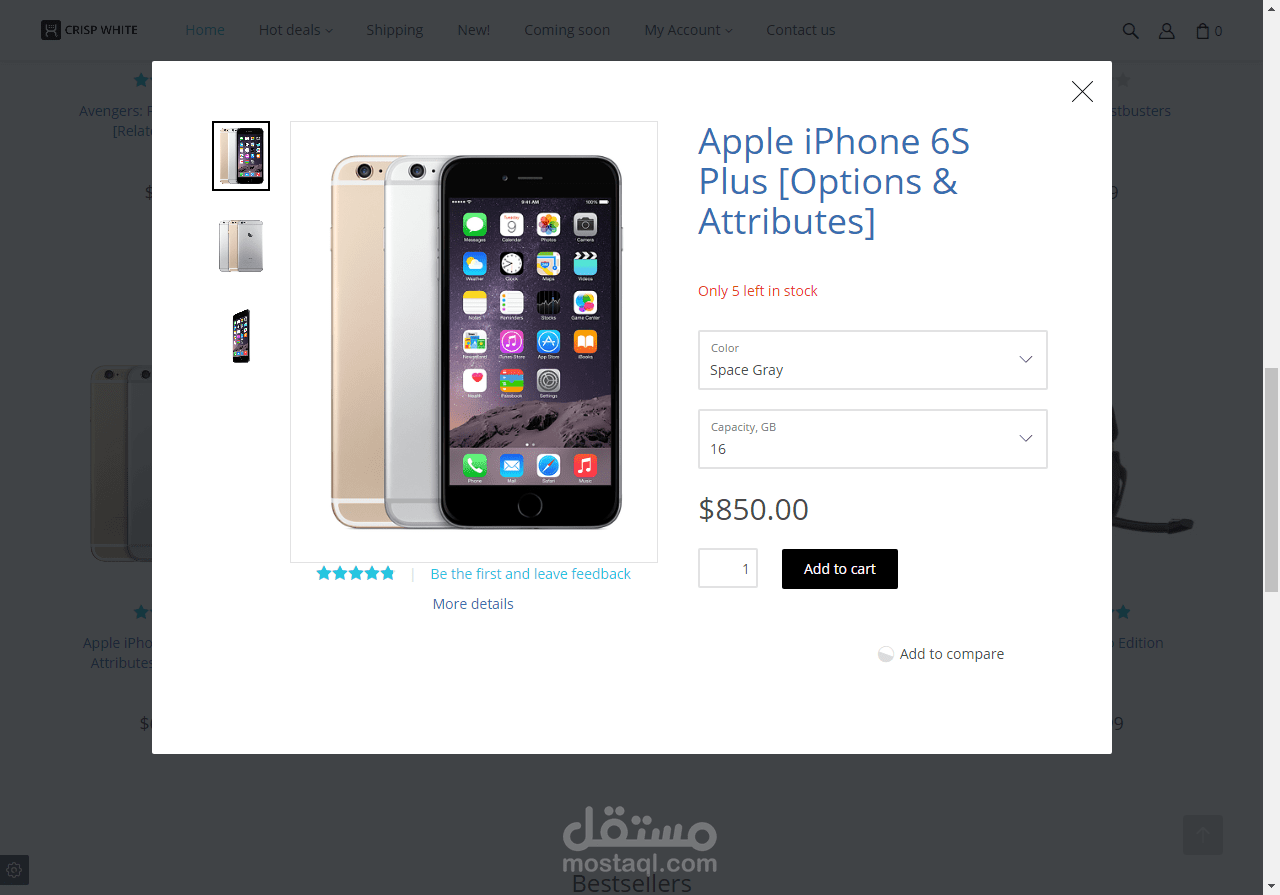Open the Hot deals menu
Image resolution: width=1280 pixels, height=895 pixels.
coord(296,30)
